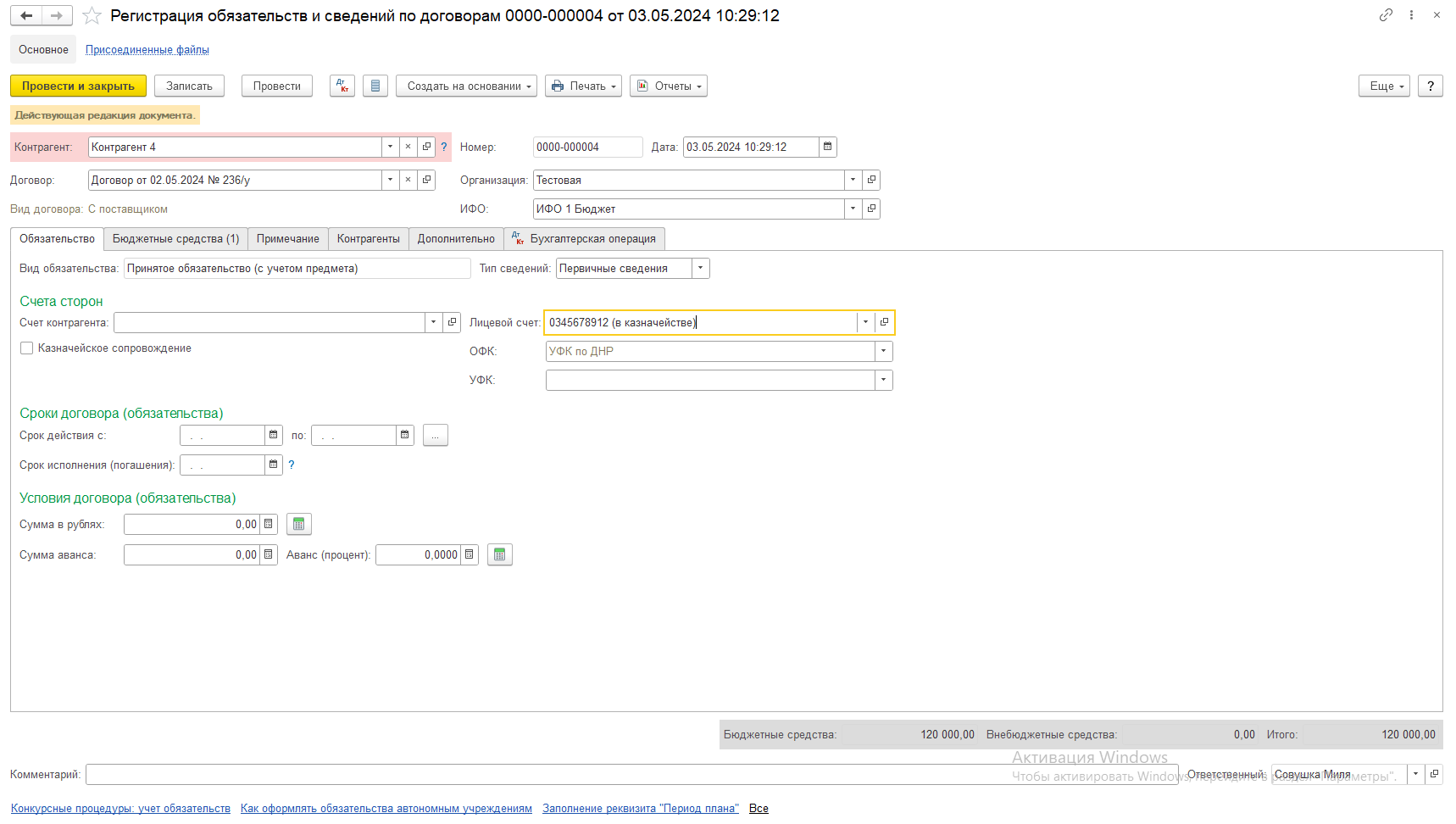Click into the Сумма в рублях field
The image size is (1456, 824).
point(192,524)
